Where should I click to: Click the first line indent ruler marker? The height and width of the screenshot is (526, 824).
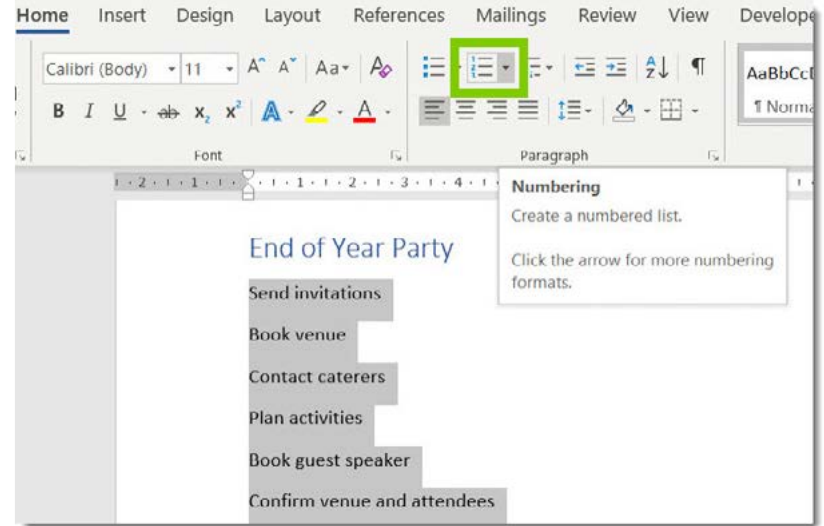[248, 174]
